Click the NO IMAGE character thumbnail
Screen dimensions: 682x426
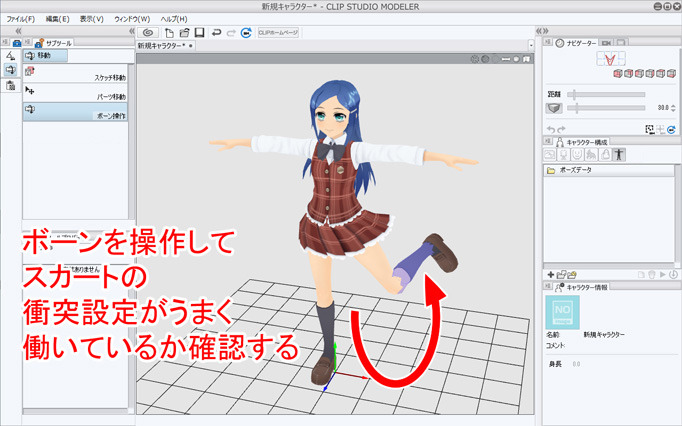coord(562,312)
